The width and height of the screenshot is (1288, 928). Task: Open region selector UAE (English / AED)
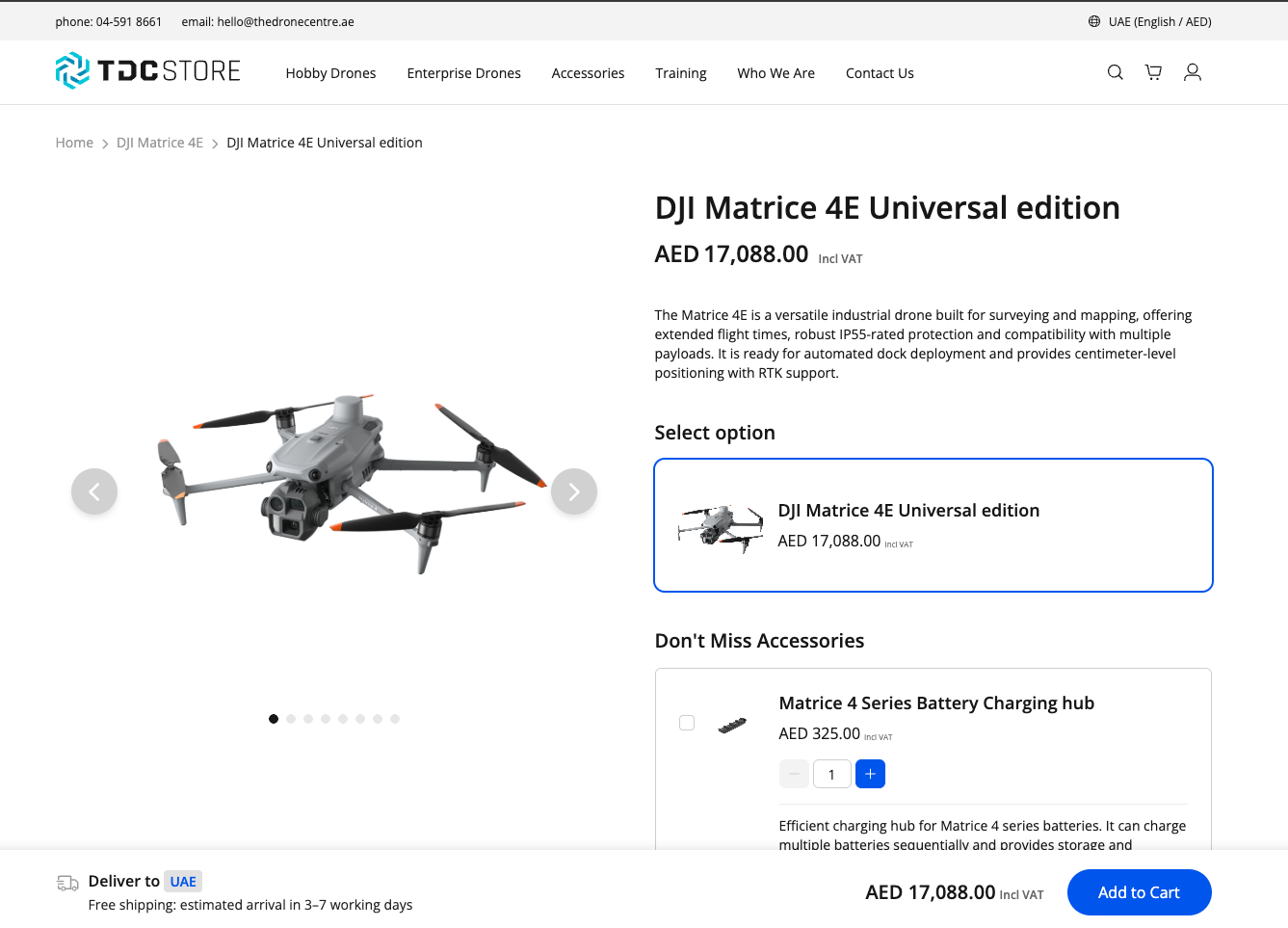[1150, 21]
